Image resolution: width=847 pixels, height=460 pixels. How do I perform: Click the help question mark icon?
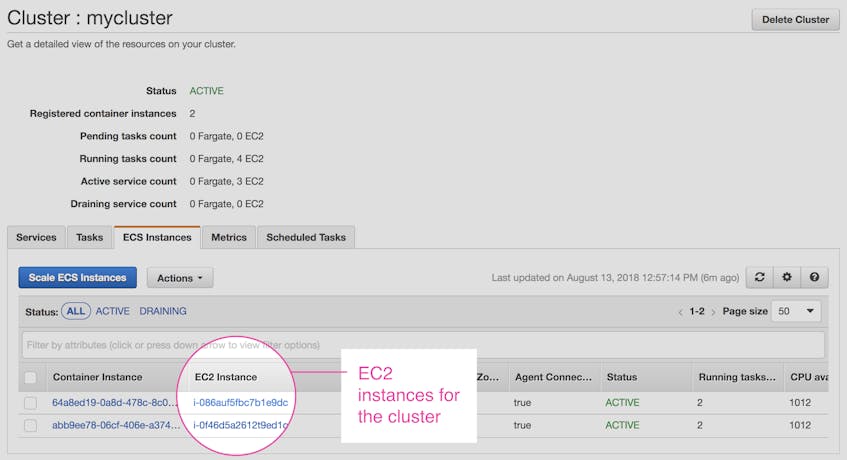(815, 278)
